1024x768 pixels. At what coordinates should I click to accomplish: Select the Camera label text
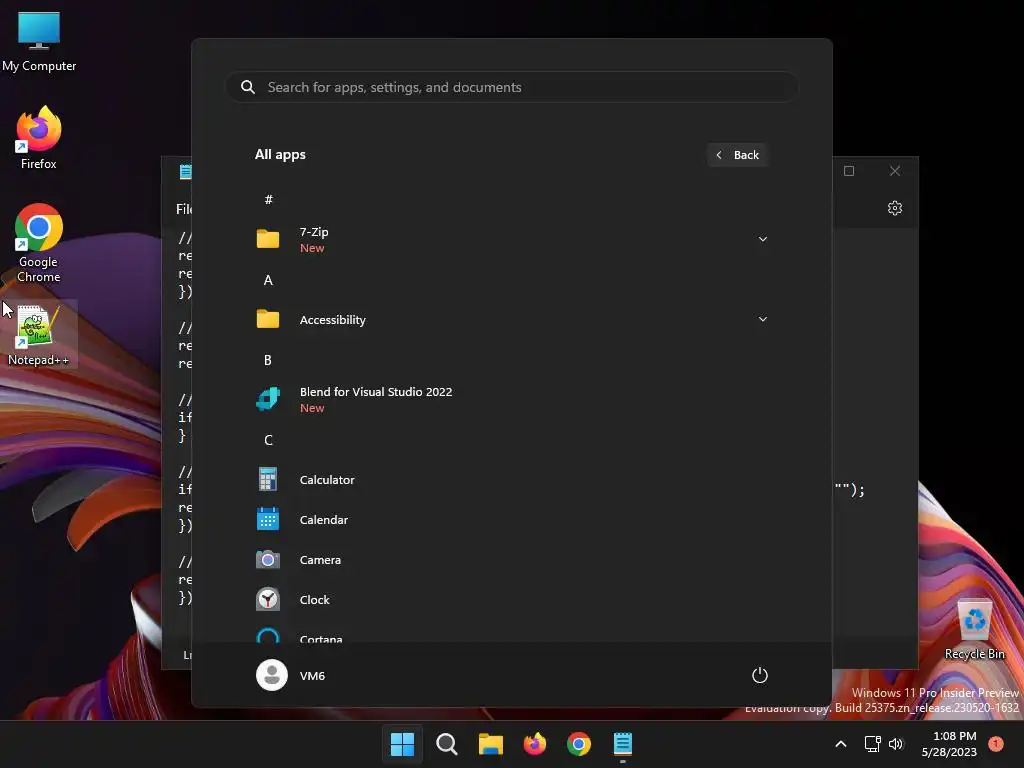click(x=320, y=560)
